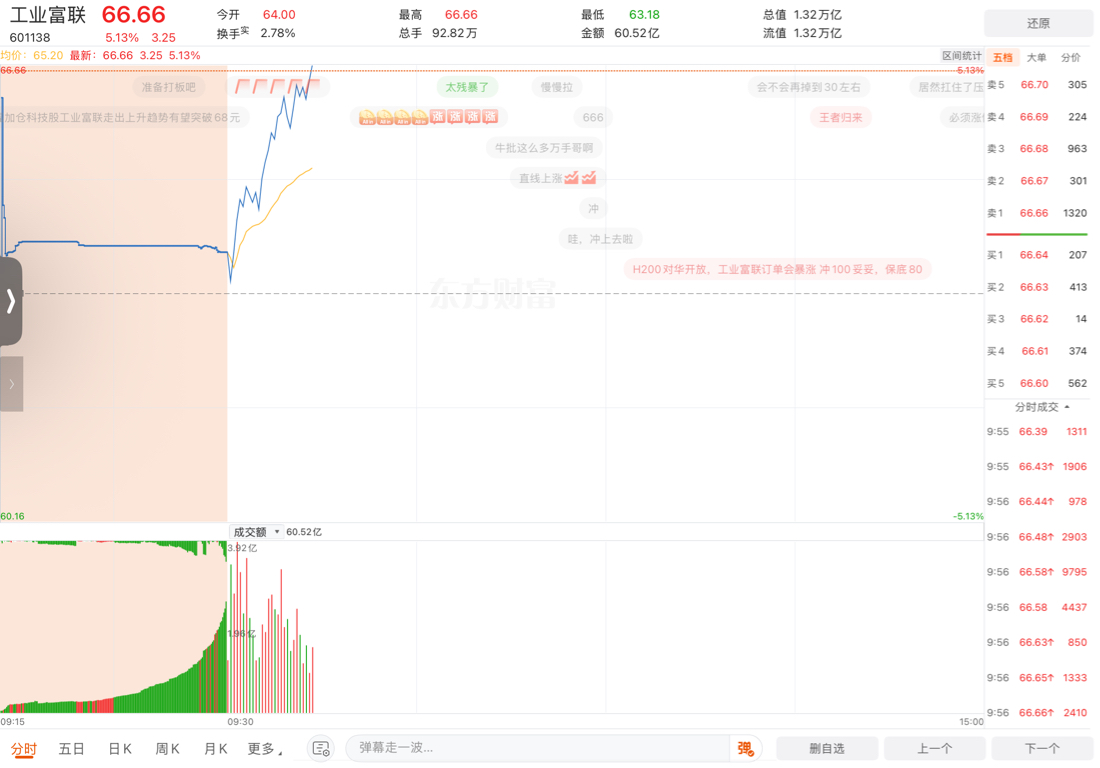Collapse the 分时成交 trade list header
The height and width of the screenshot is (768, 1100).
tap(1042, 407)
